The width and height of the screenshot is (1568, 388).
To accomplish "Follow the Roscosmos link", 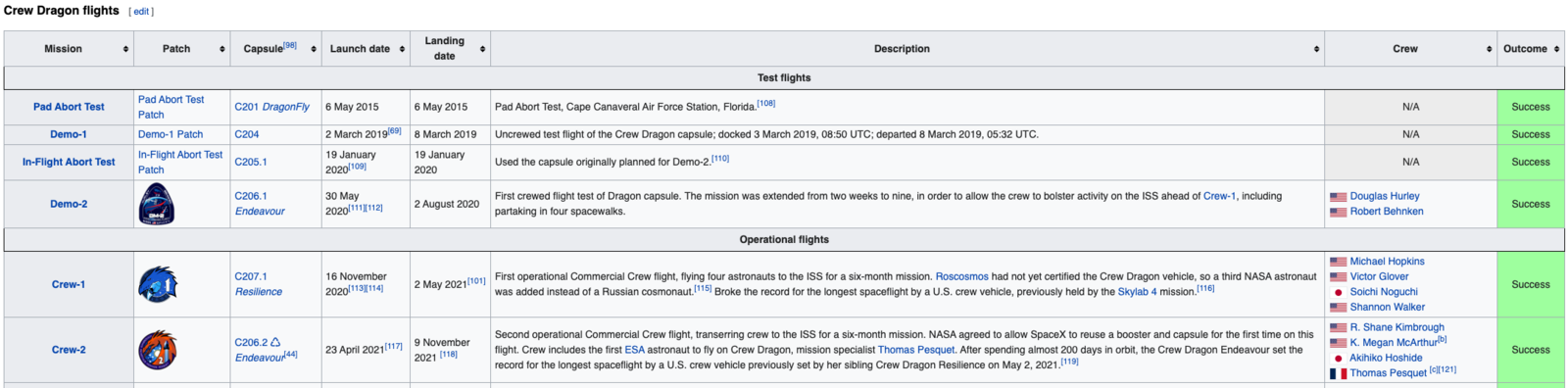I will click(x=962, y=276).
